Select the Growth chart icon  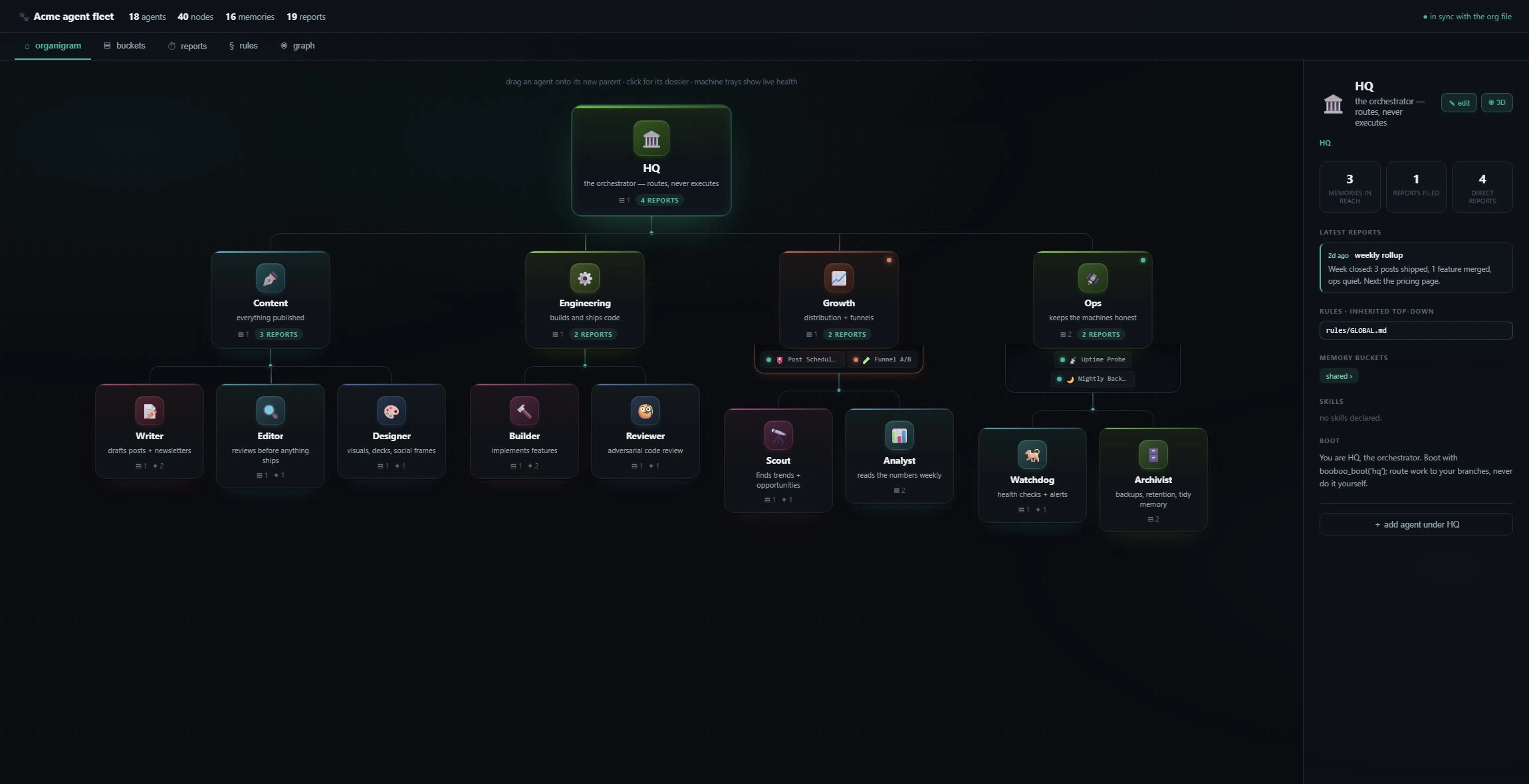(x=838, y=278)
